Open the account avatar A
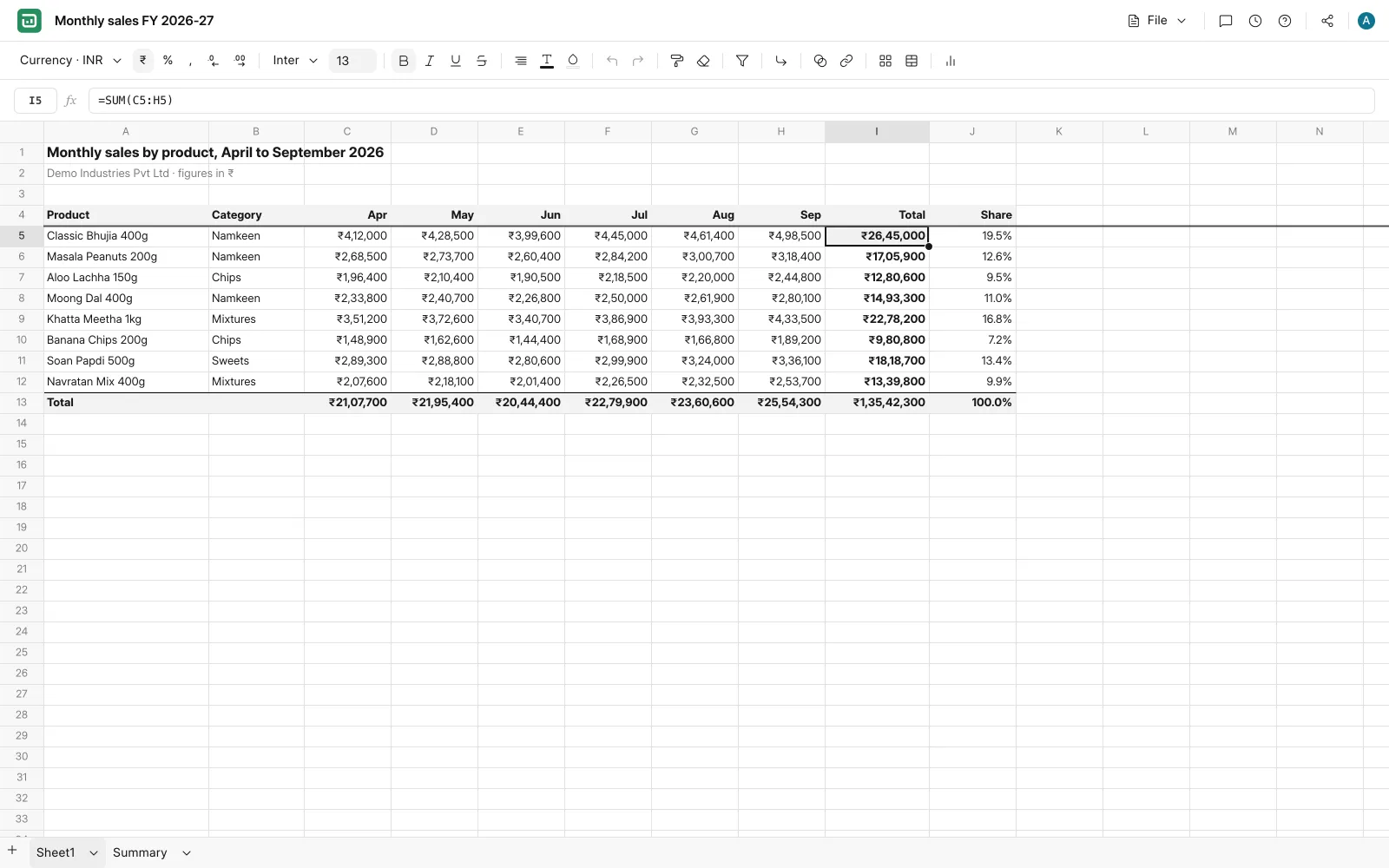The height and width of the screenshot is (868, 1389). coord(1366,21)
